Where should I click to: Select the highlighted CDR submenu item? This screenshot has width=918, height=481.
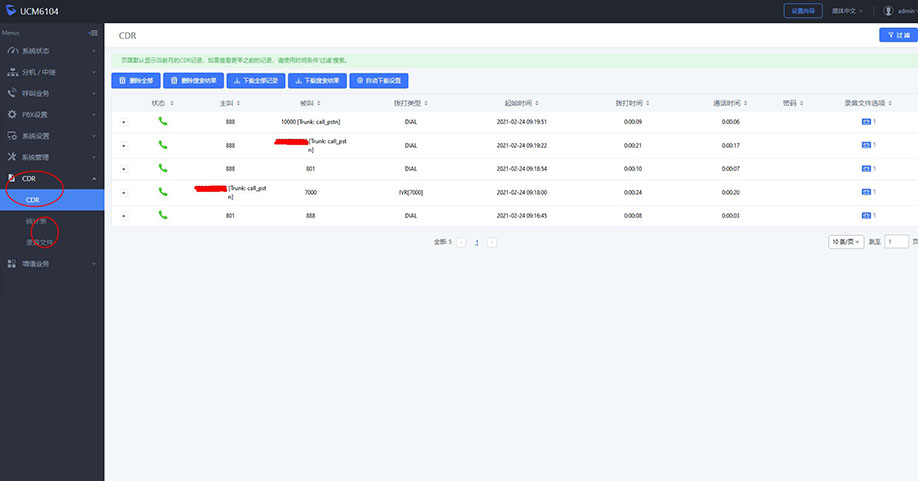[52, 200]
